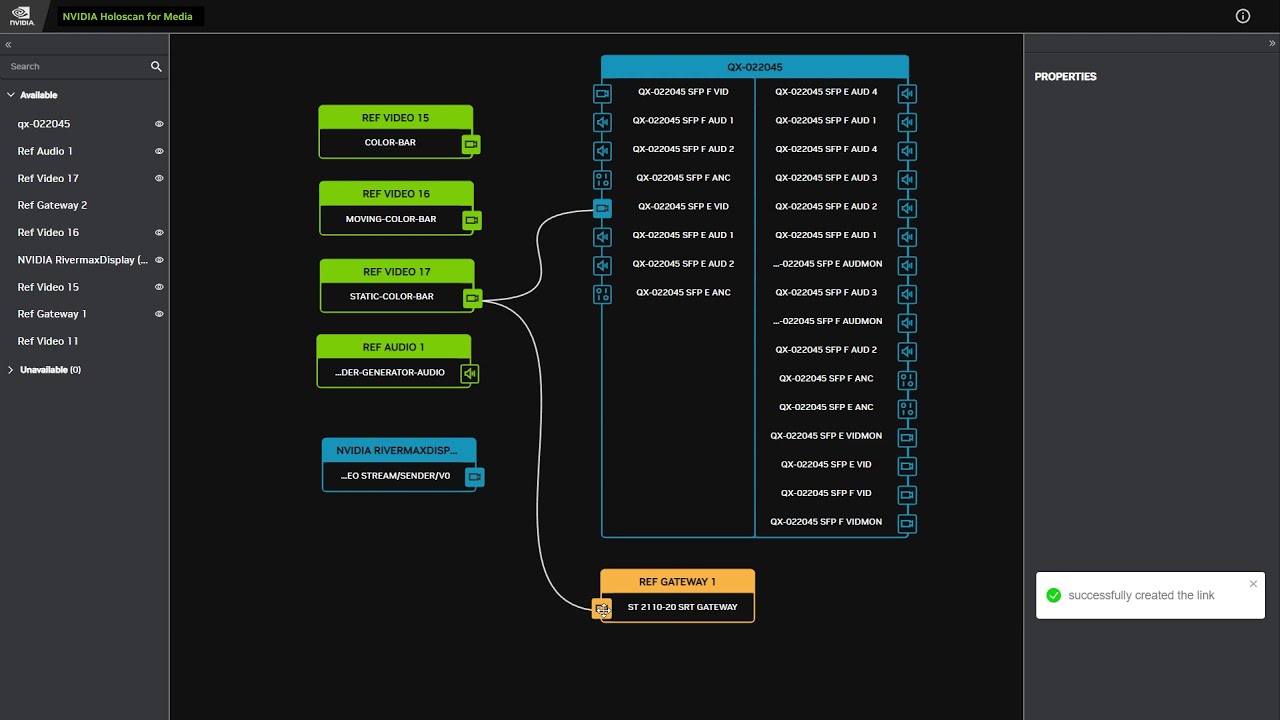1280x720 pixels.
Task: Click the NVIDIA logo icon
Action: coord(22,16)
